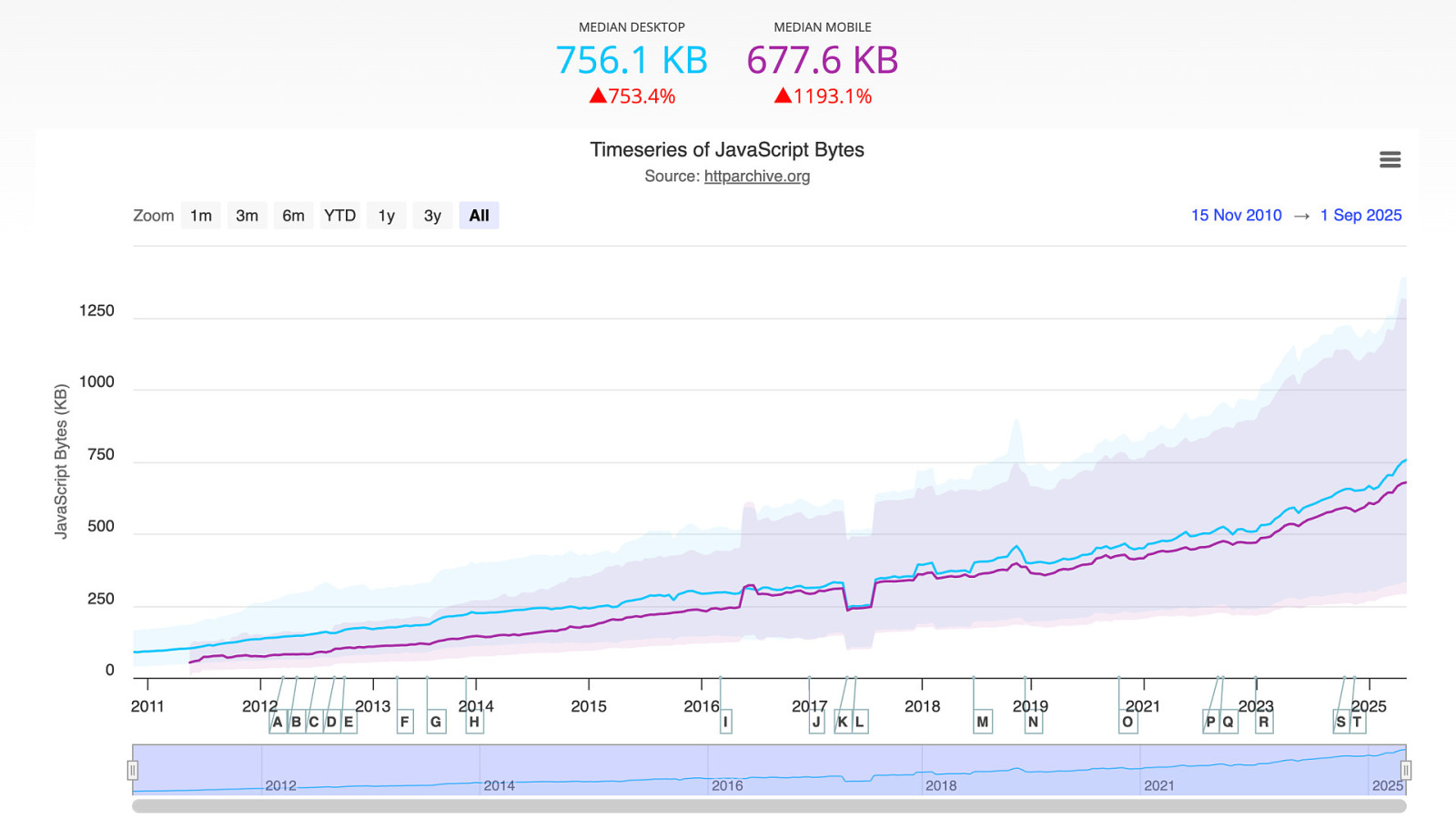This screenshot has width=1456, height=819.
Task: Select the 1m zoom button
Action: point(201,216)
